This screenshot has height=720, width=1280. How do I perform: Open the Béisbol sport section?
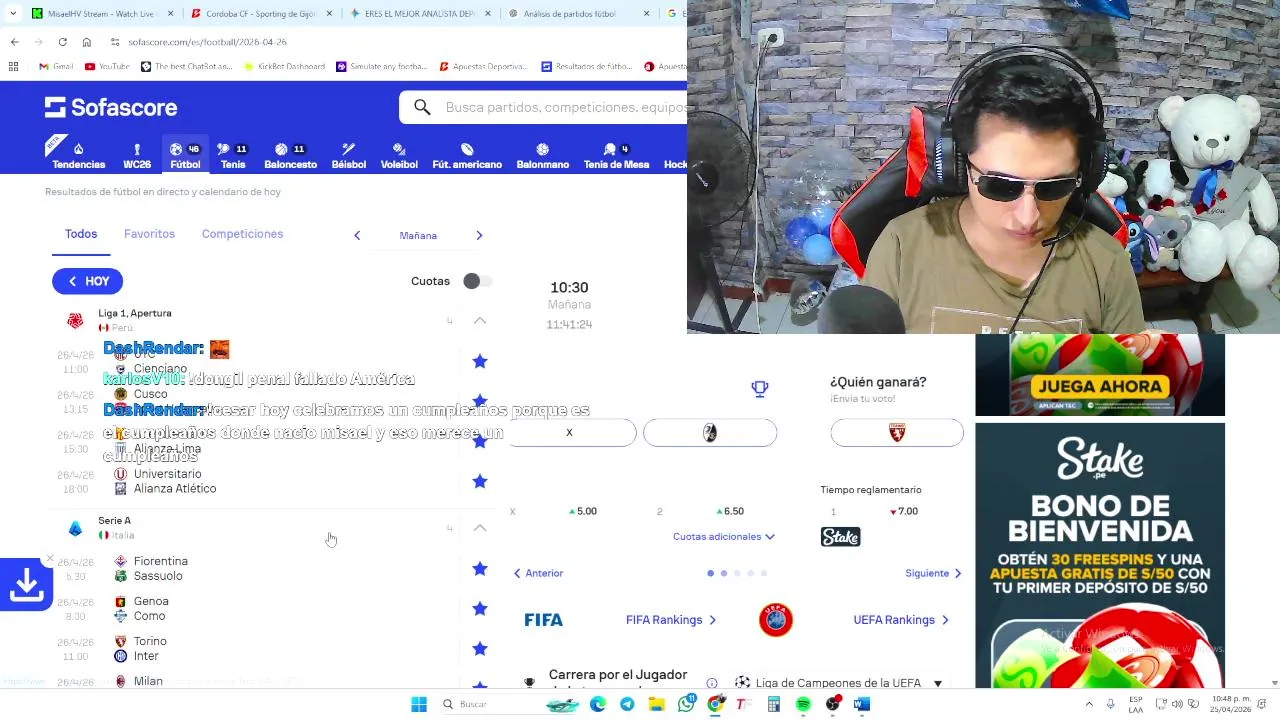[x=349, y=156]
